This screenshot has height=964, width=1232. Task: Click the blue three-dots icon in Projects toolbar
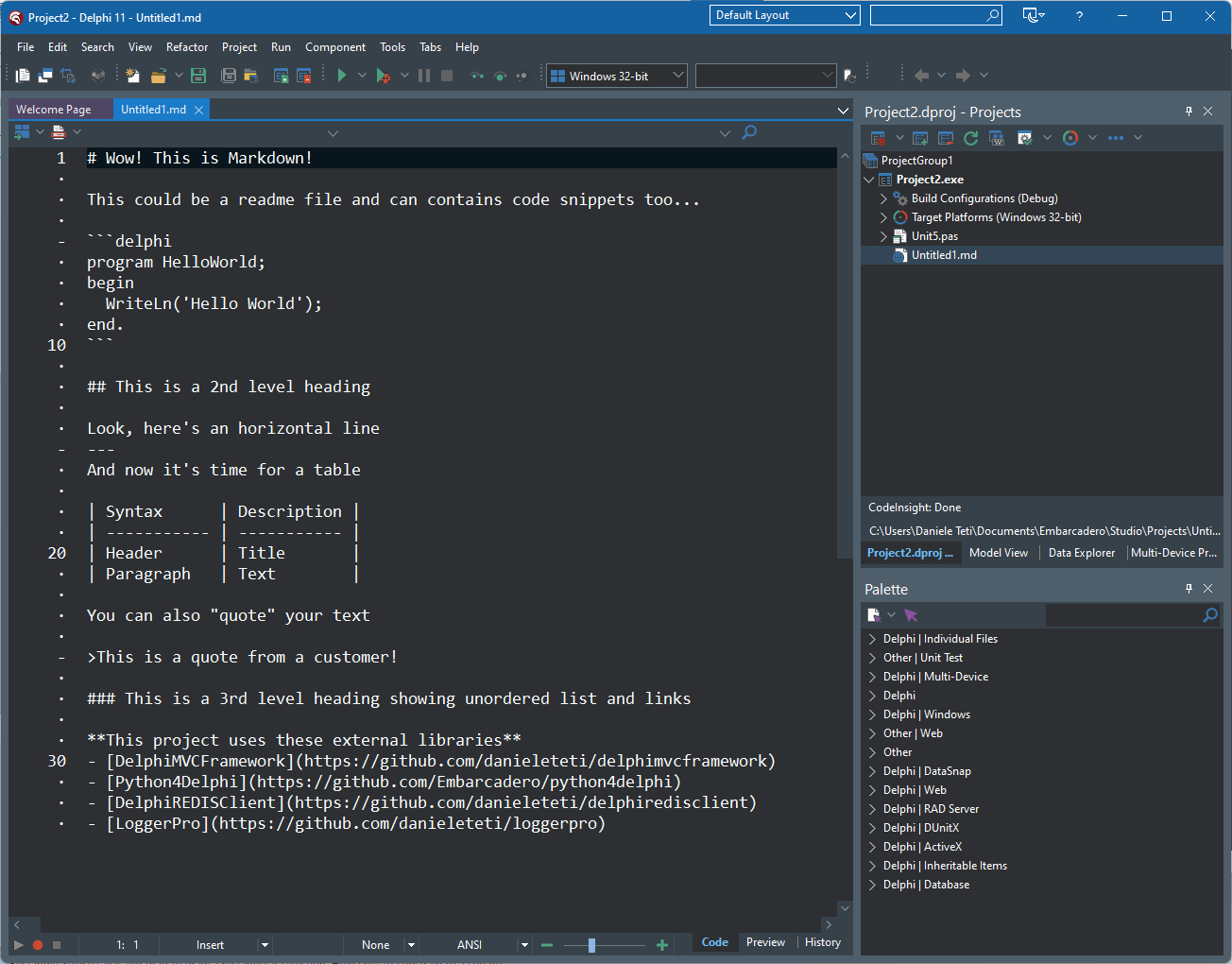(1116, 138)
